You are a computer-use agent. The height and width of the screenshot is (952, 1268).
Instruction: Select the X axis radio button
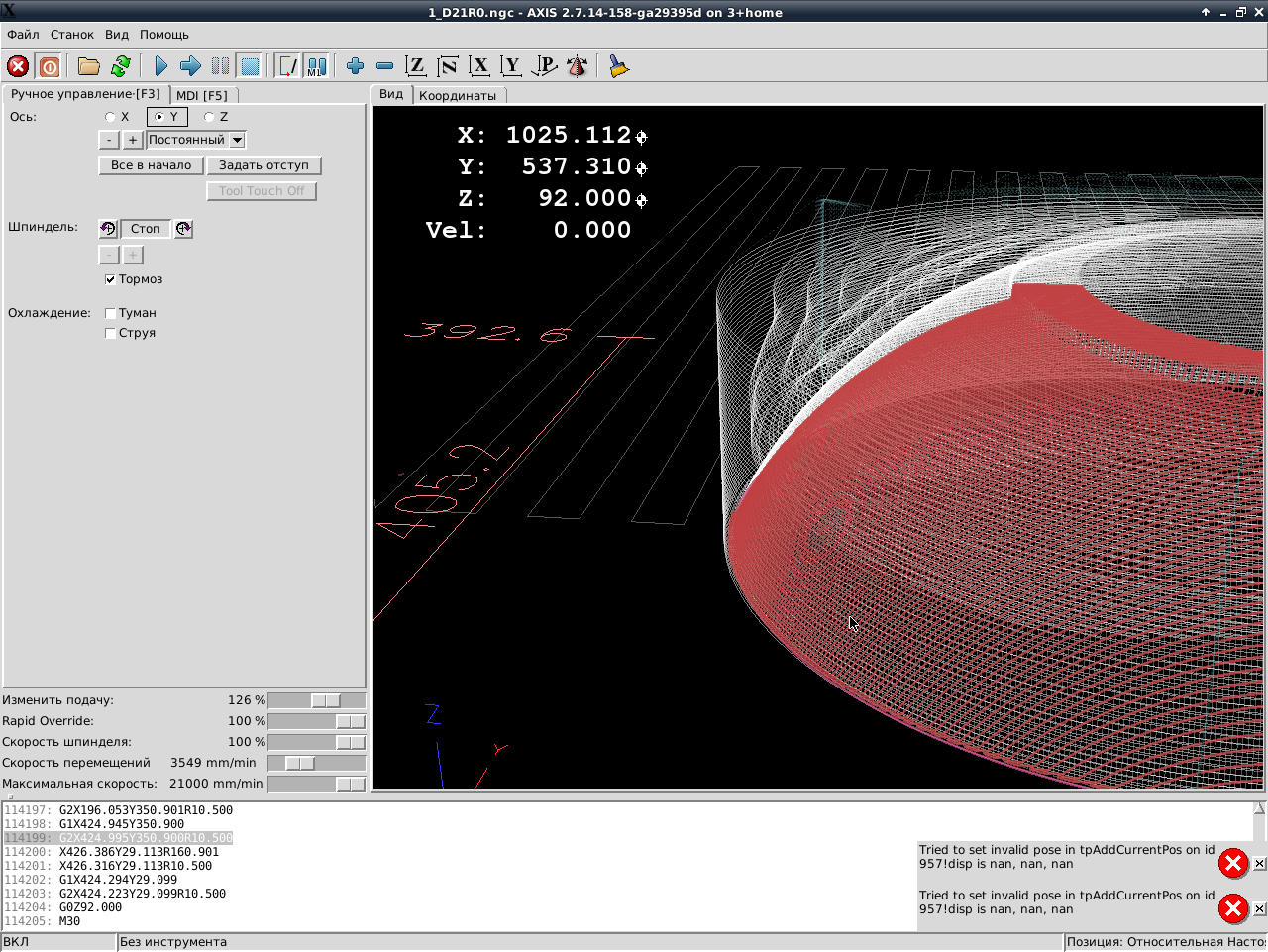tap(110, 117)
